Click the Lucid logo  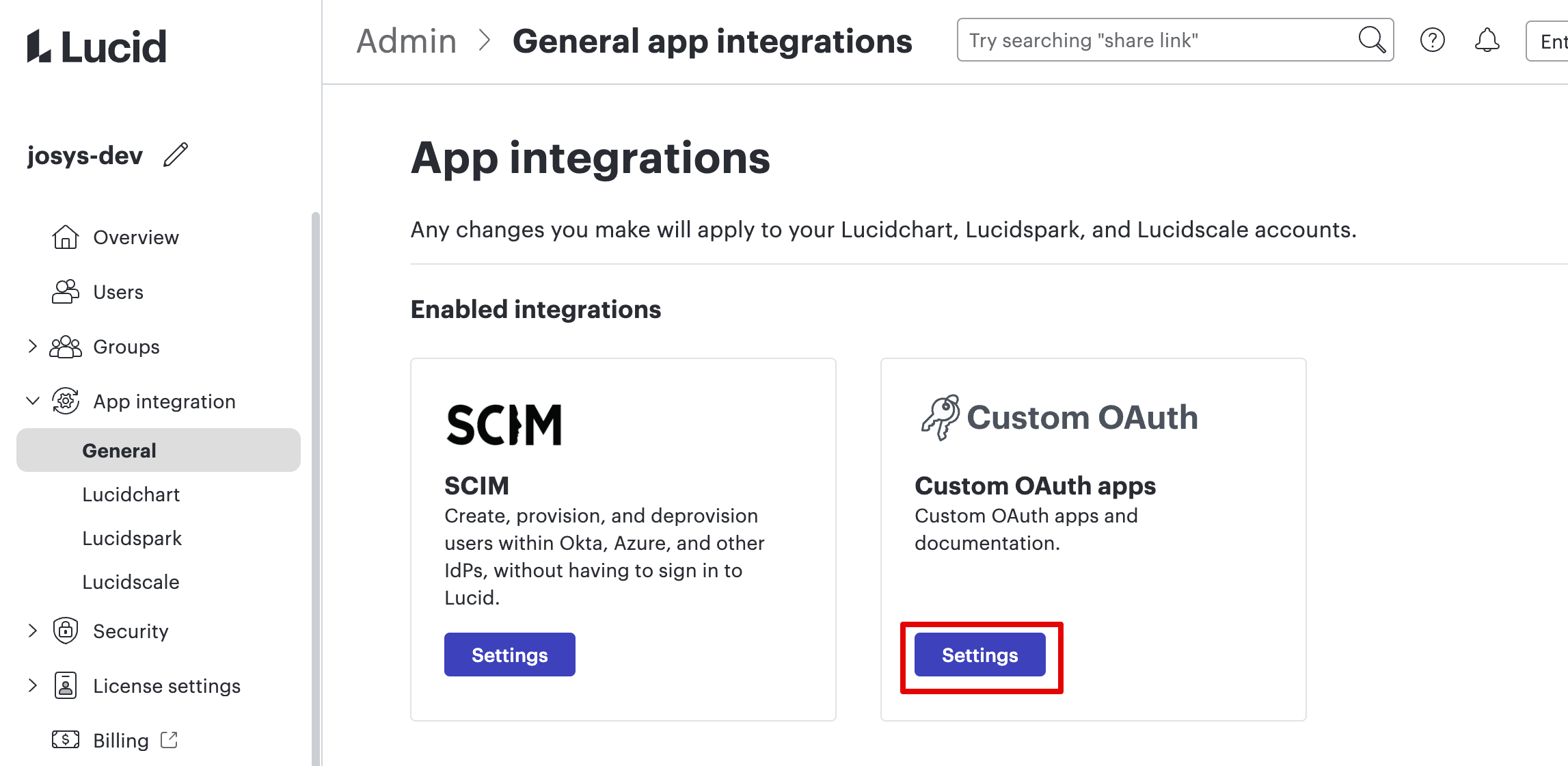pos(97,47)
